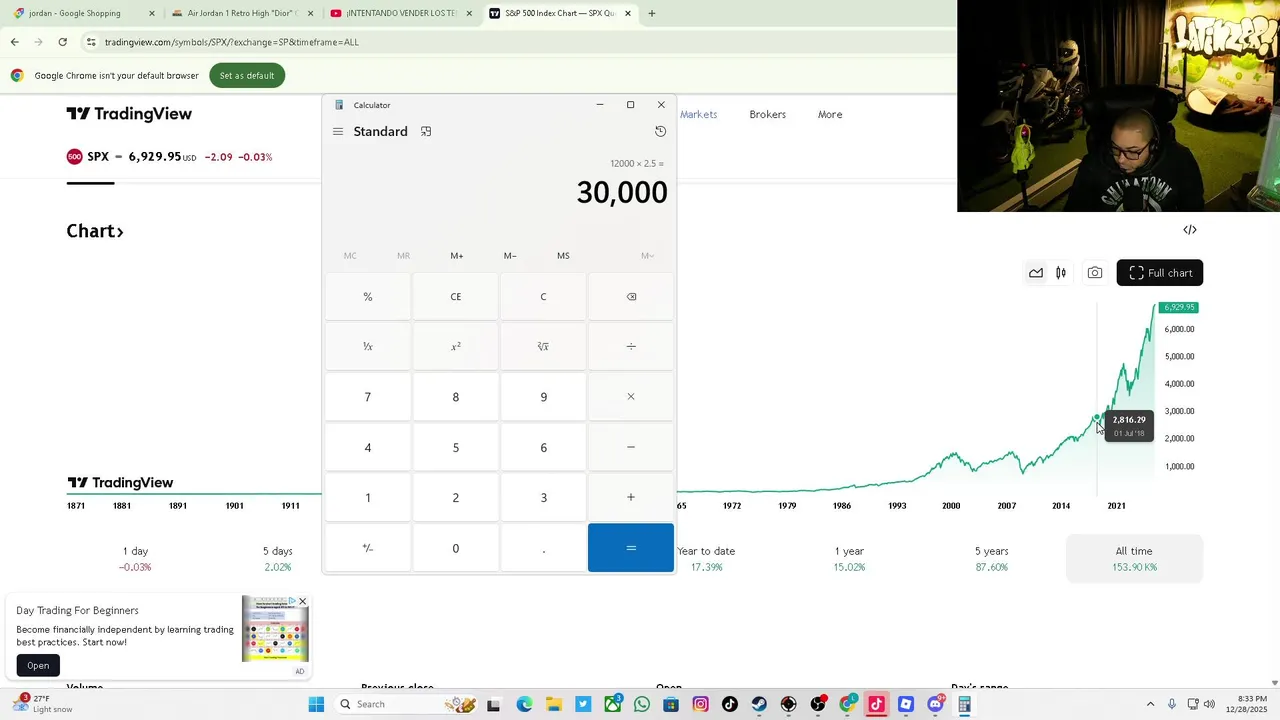Click the backspace key in Calculator
This screenshot has height=720, width=1280.
[x=631, y=296]
